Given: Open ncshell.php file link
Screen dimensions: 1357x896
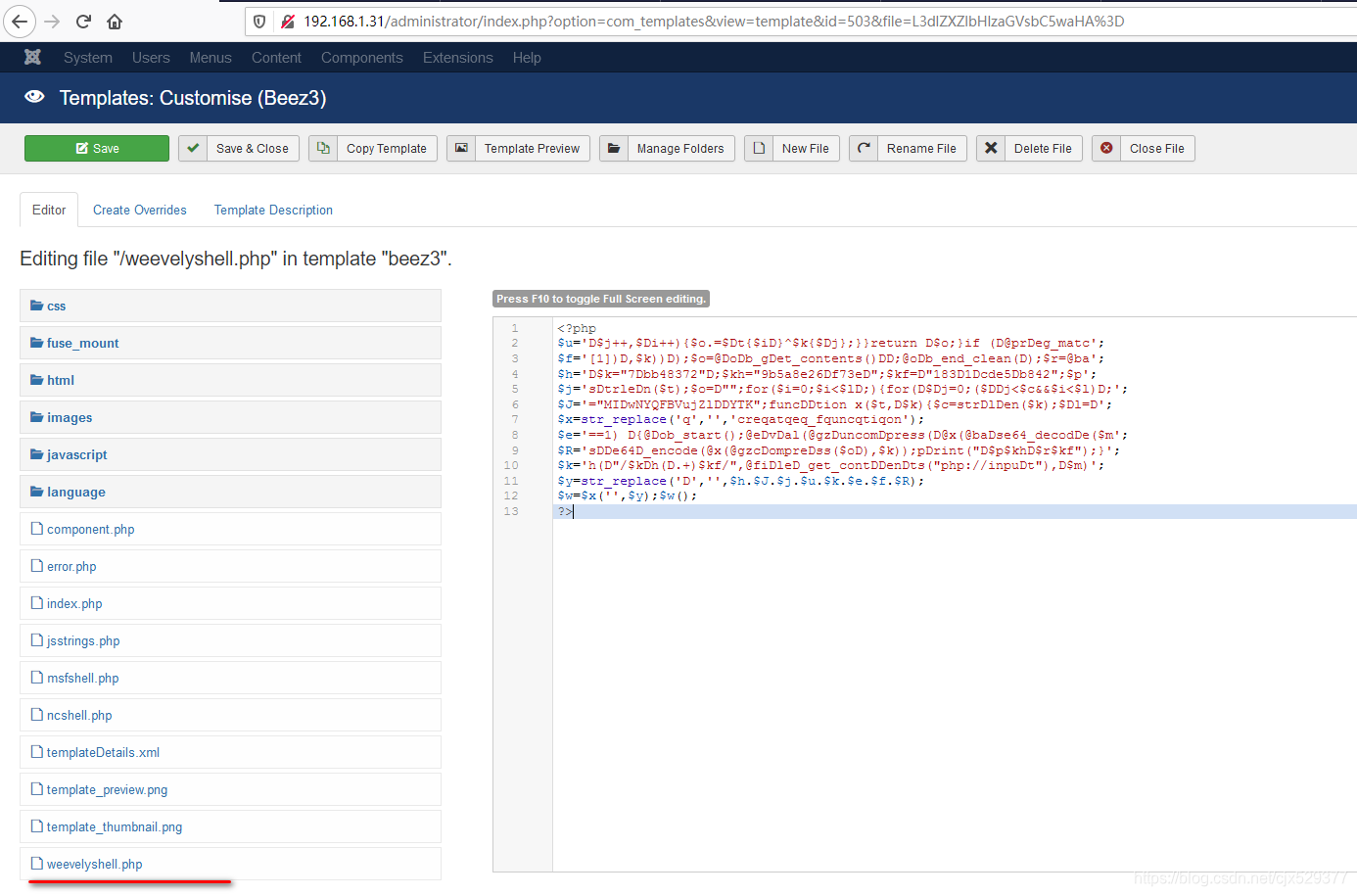Looking at the screenshot, I should (79, 715).
